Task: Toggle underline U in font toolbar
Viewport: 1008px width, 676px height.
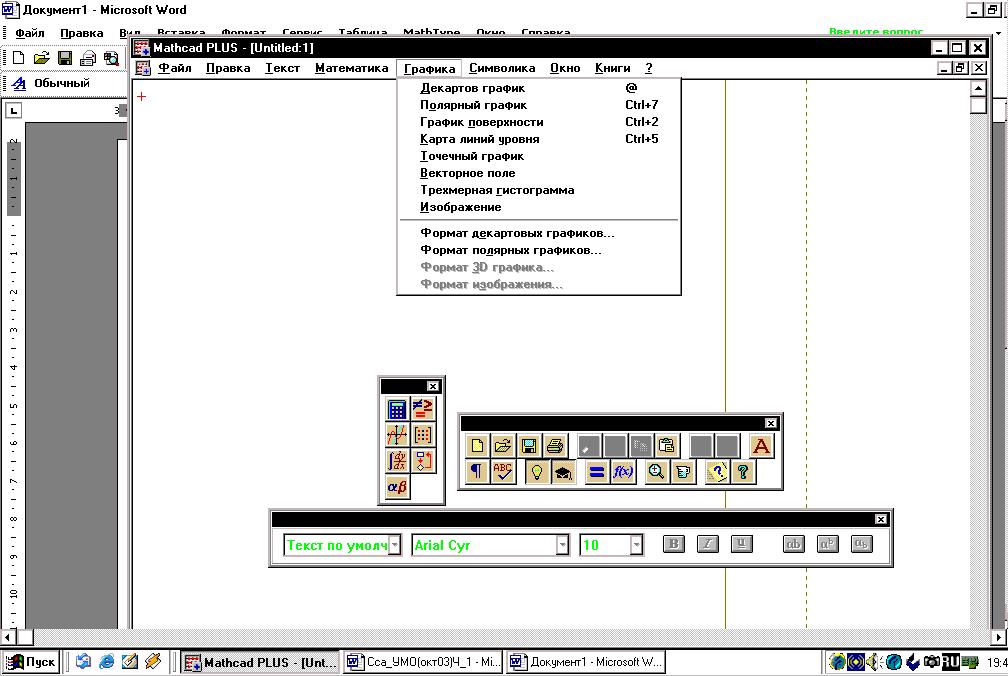Action: 742,544
